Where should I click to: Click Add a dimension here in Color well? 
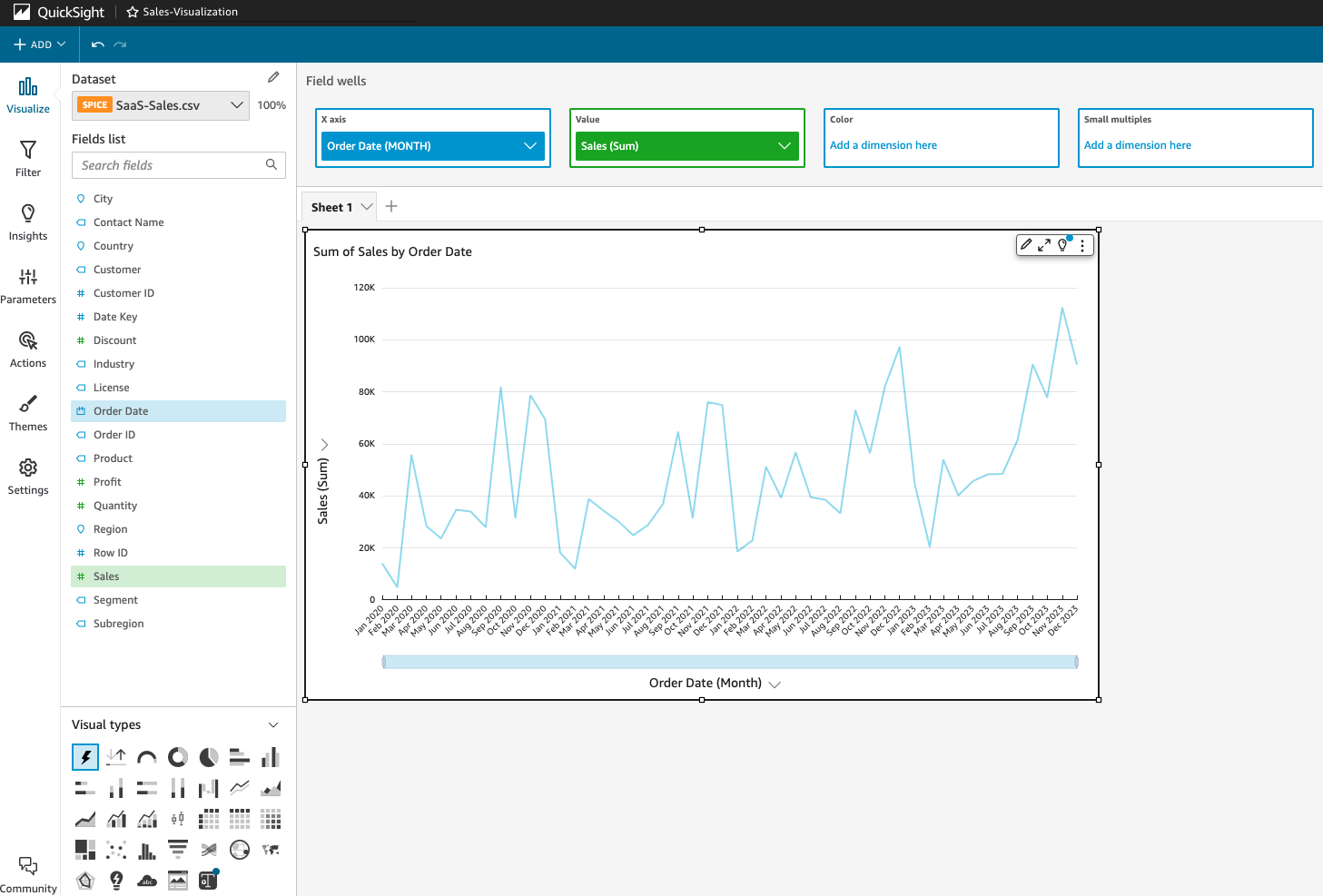pyautogui.click(x=884, y=144)
